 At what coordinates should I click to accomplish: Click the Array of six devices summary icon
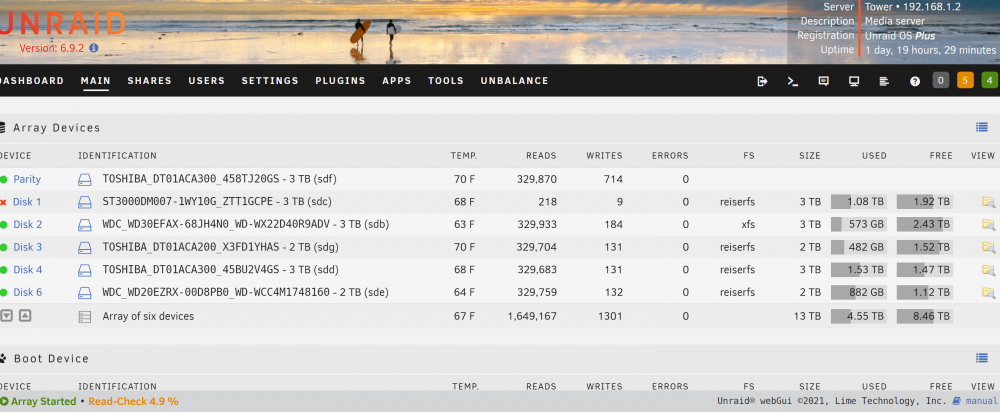tap(85, 316)
